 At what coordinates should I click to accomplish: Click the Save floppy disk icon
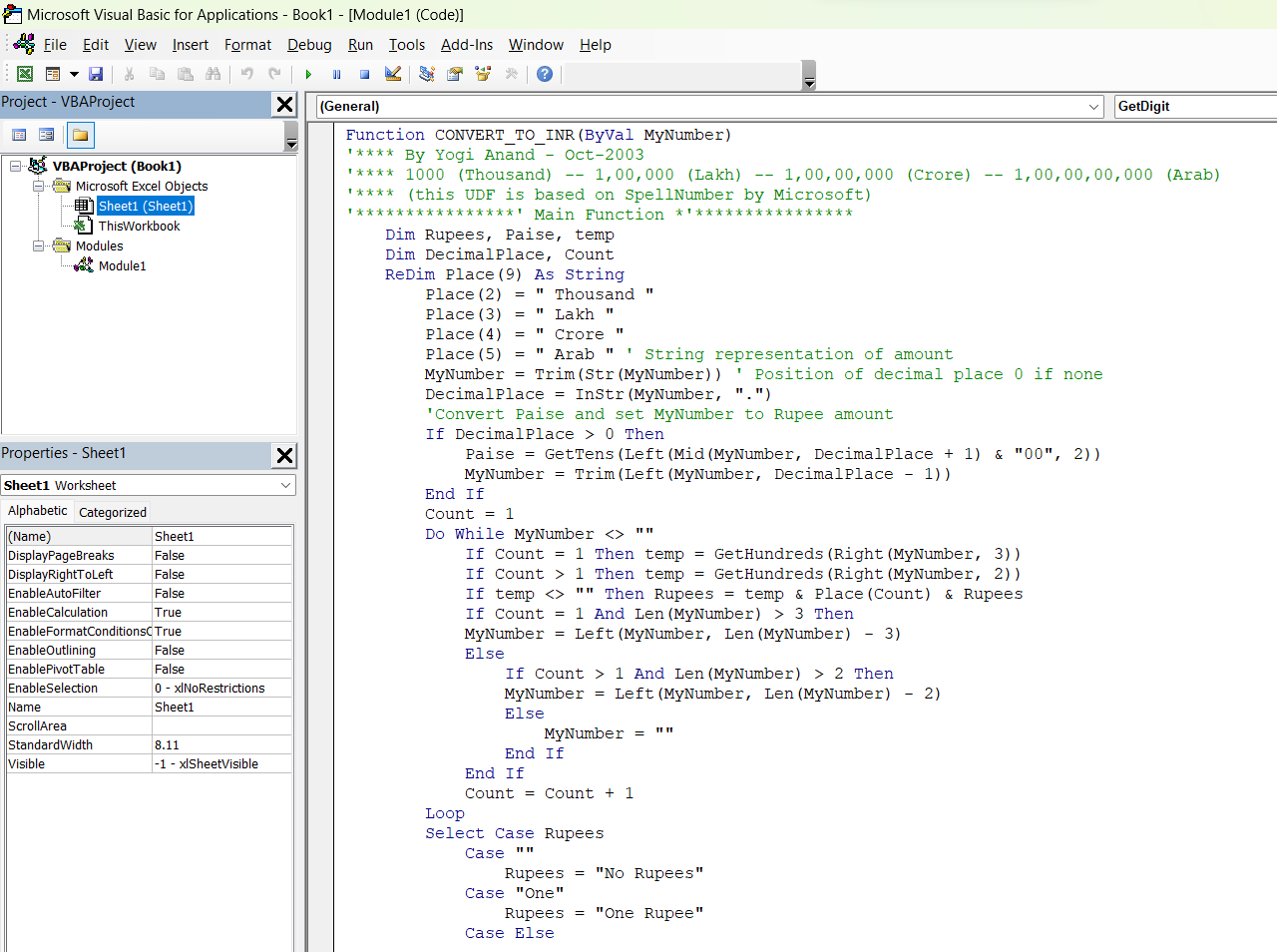pyautogui.click(x=96, y=74)
